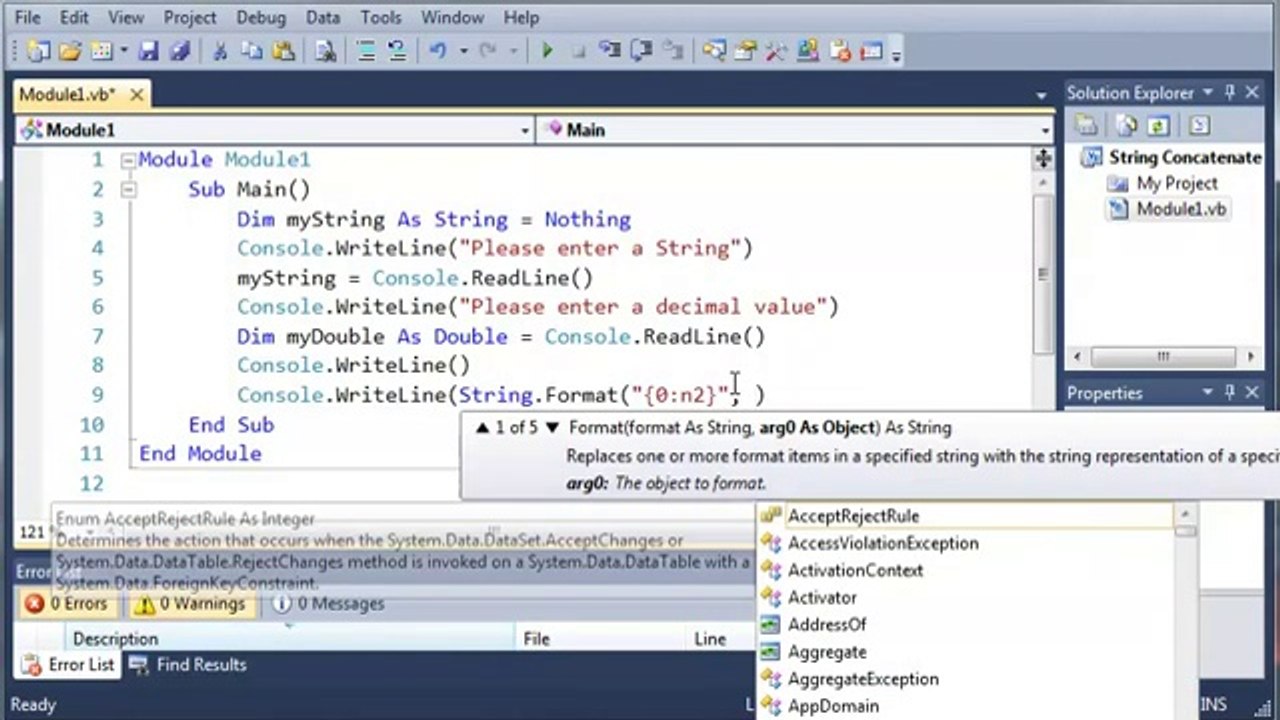This screenshot has height=720, width=1280.
Task: Click the Cut scissors icon
Action: coord(221,51)
